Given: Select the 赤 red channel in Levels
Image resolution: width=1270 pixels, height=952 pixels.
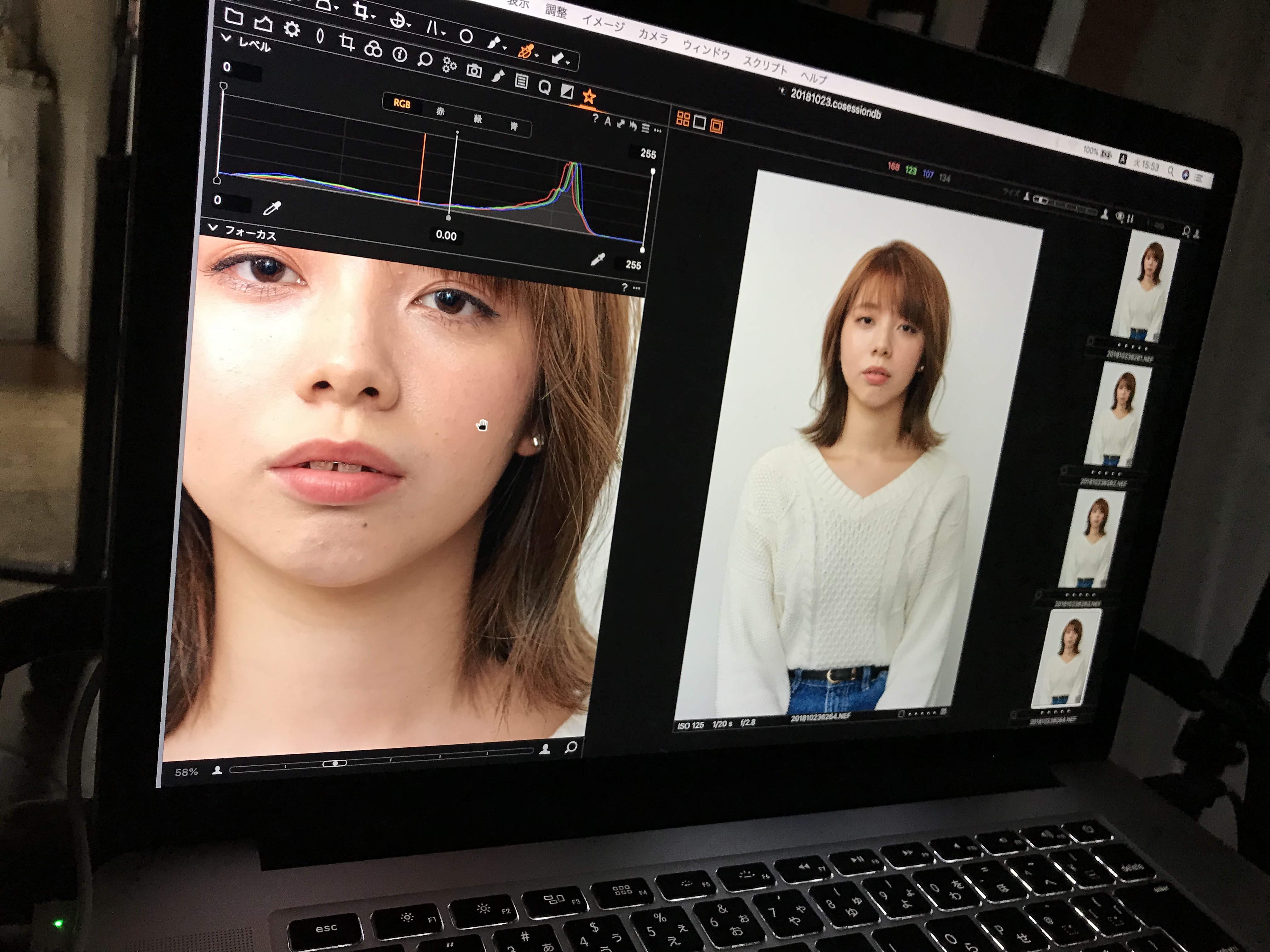Looking at the screenshot, I should (440, 112).
